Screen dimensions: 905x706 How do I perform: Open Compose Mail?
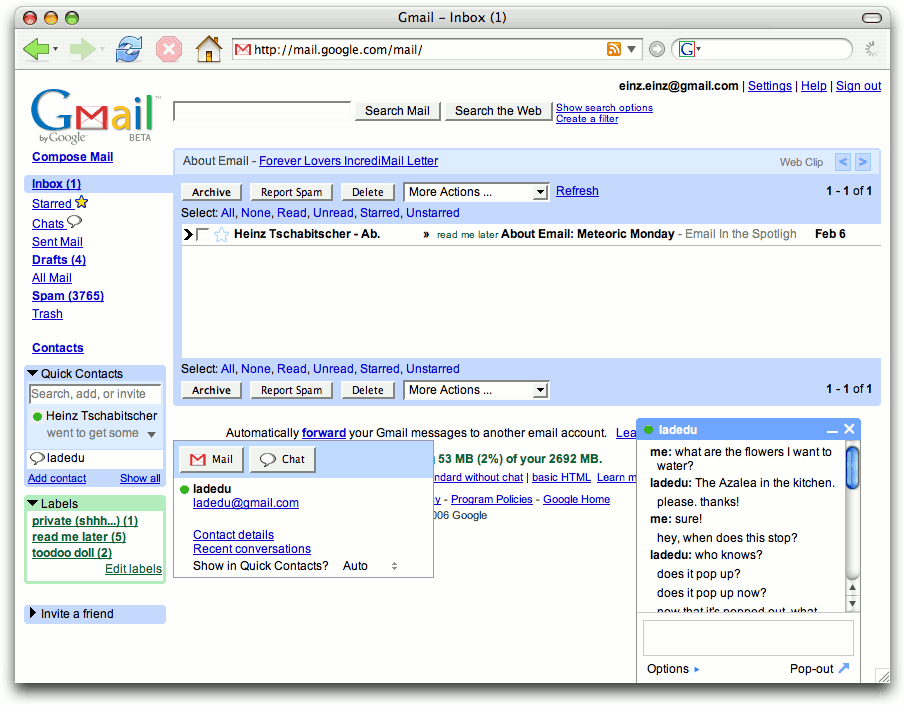(71, 157)
